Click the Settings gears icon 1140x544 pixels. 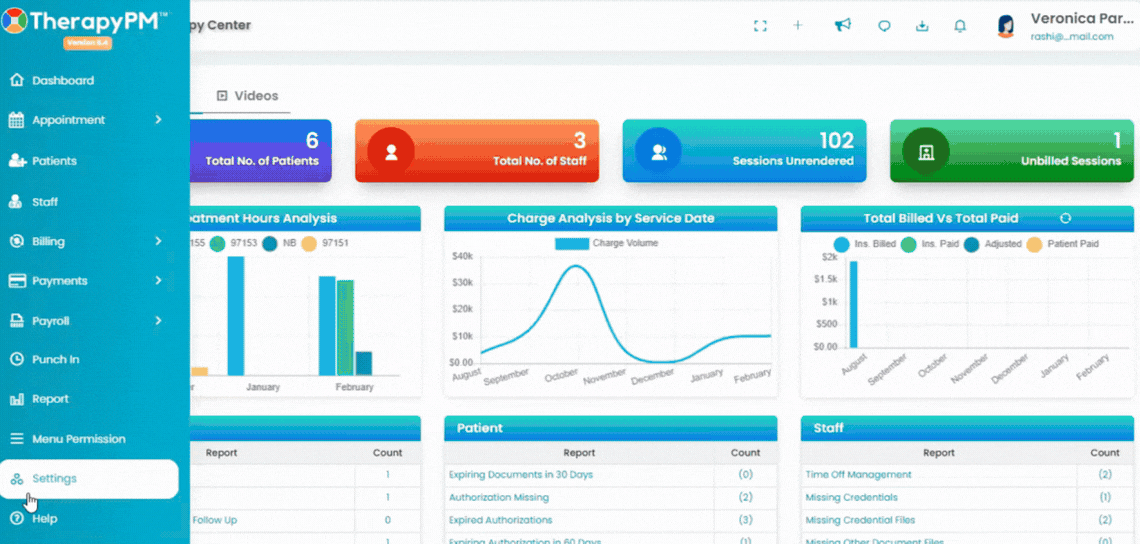click(17, 479)
